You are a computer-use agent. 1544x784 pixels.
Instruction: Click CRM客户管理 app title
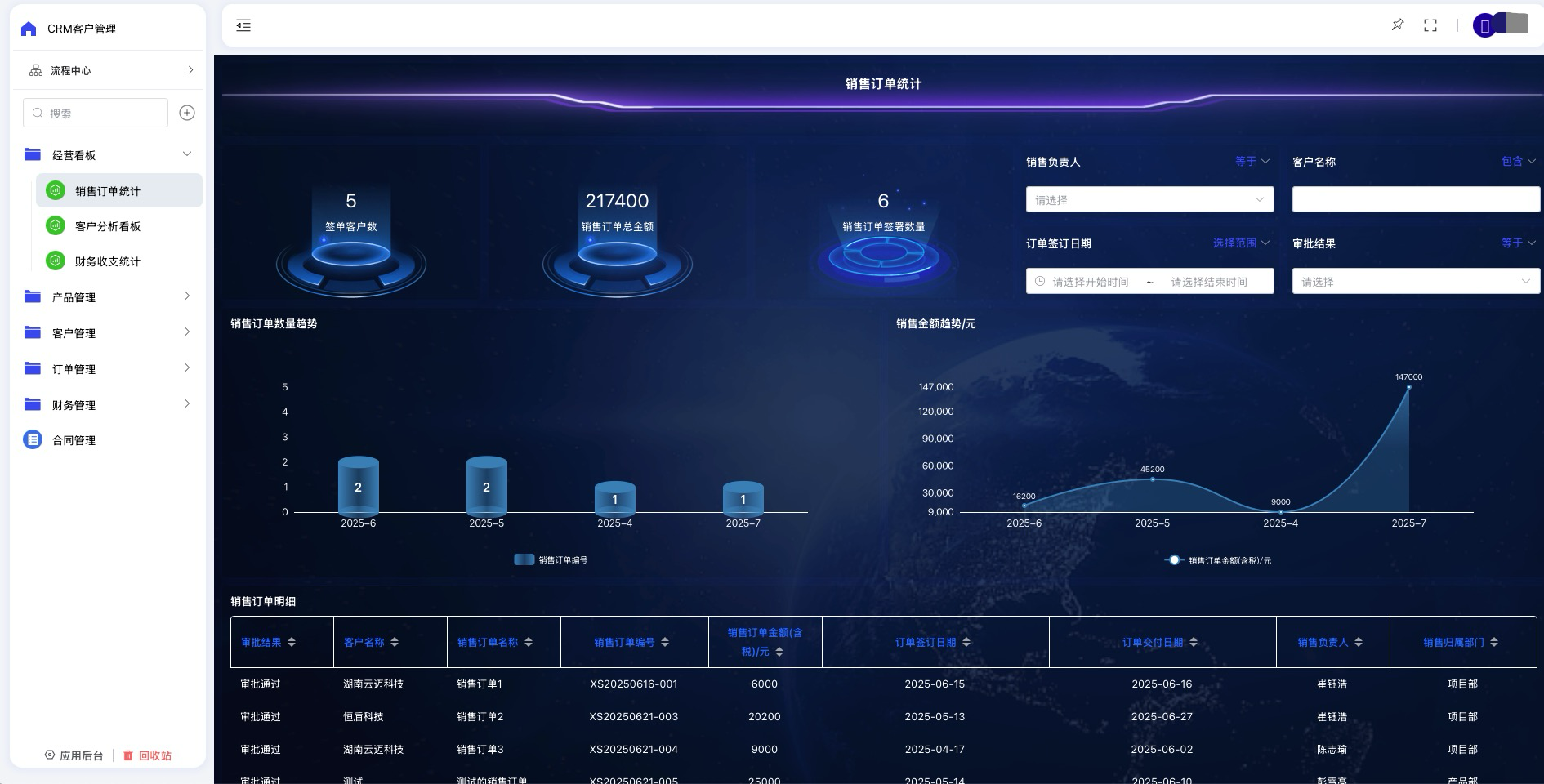82,29
